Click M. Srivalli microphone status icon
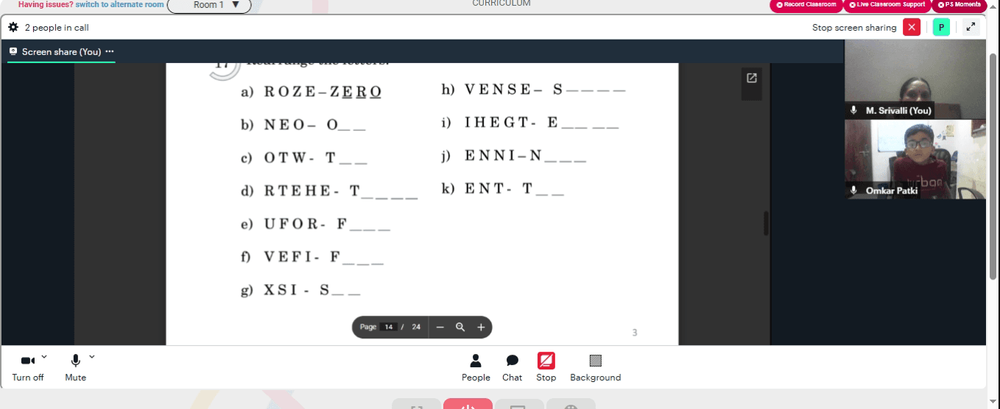This screenshot has height=409, width=1000. click(x=853, y=110)
